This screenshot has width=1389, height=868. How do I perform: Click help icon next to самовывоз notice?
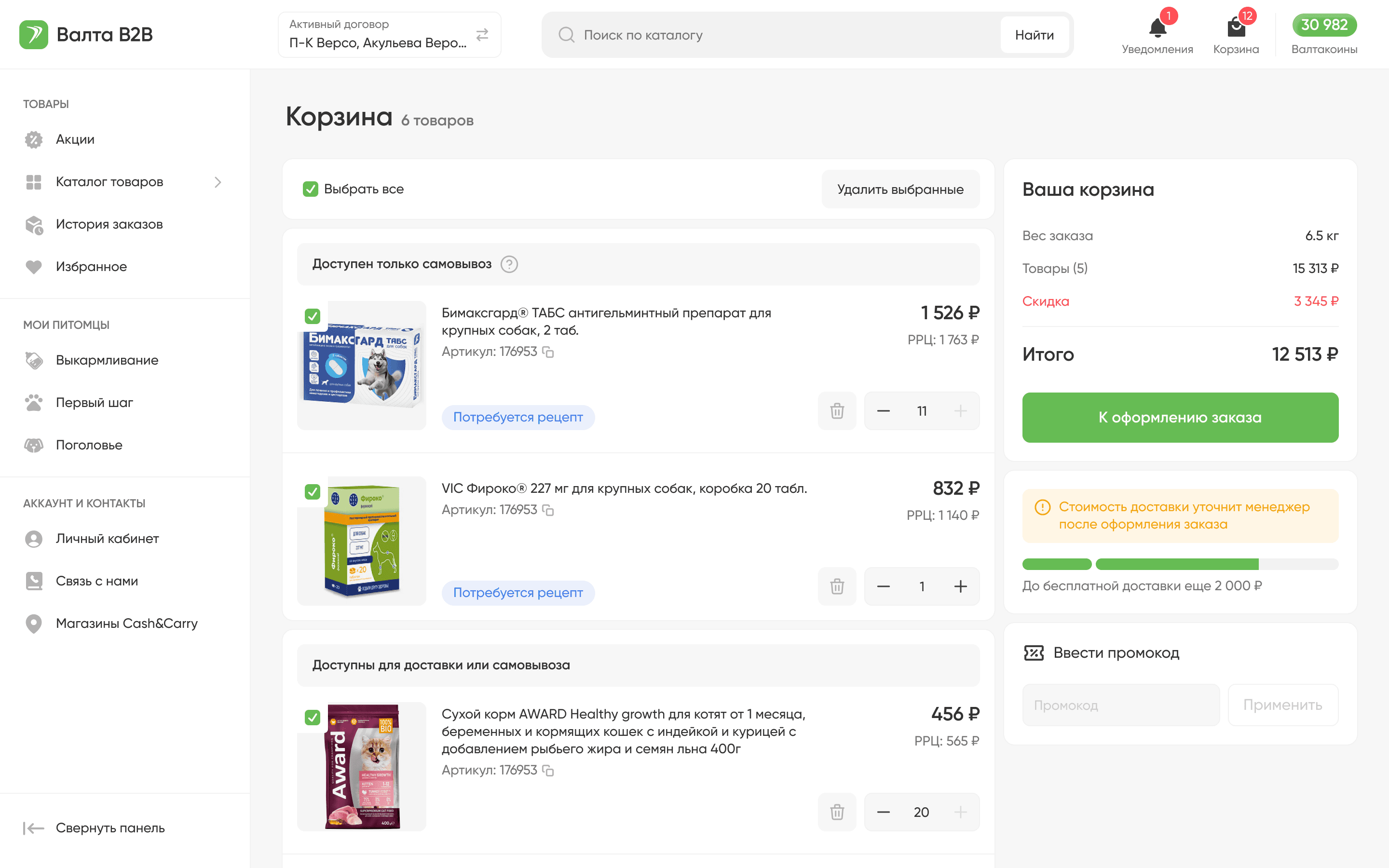click(x=509, y=264)
